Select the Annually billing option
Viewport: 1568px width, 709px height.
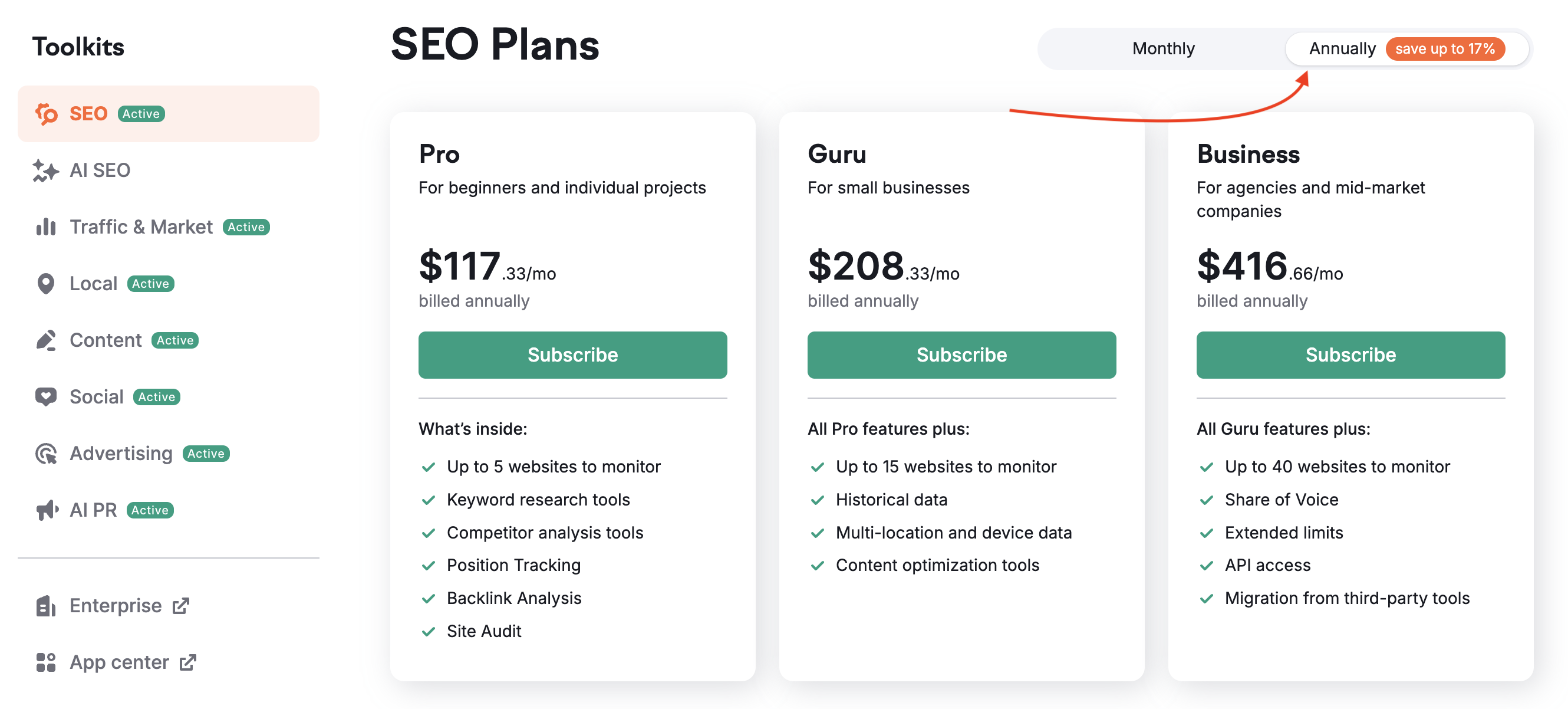[1342, 48]
